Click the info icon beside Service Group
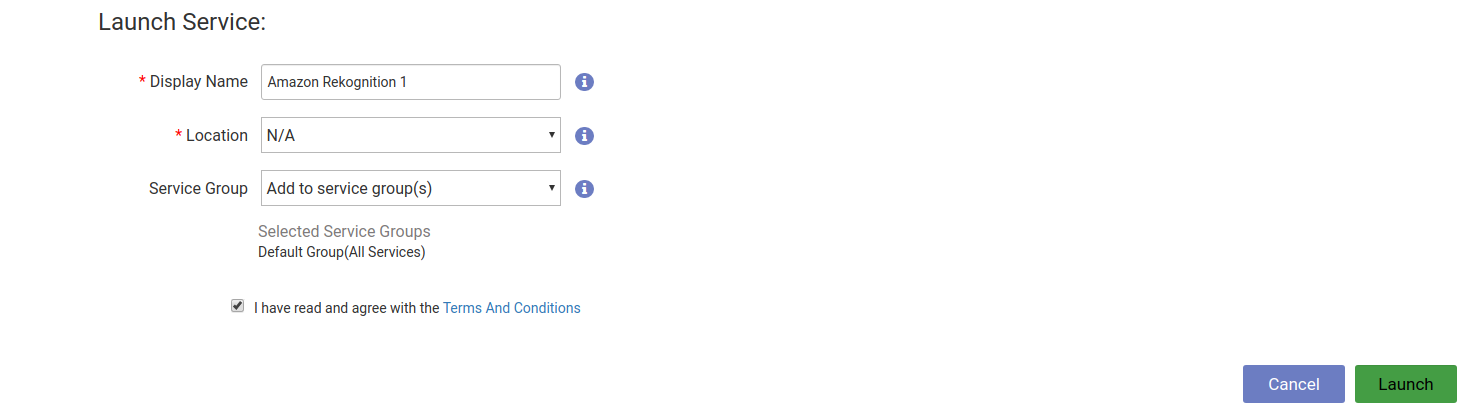 click(x=585, y=188)
